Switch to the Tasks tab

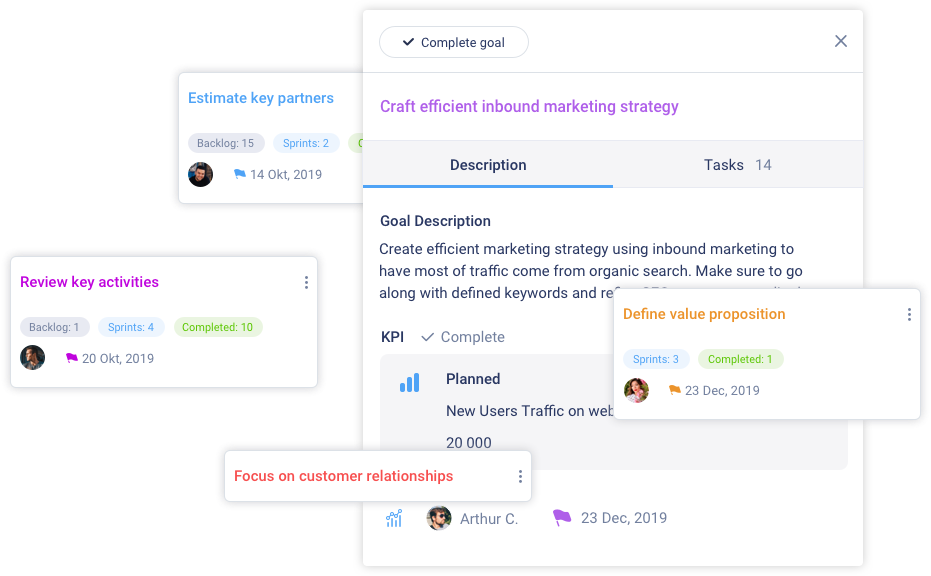[x=737, y=164]
